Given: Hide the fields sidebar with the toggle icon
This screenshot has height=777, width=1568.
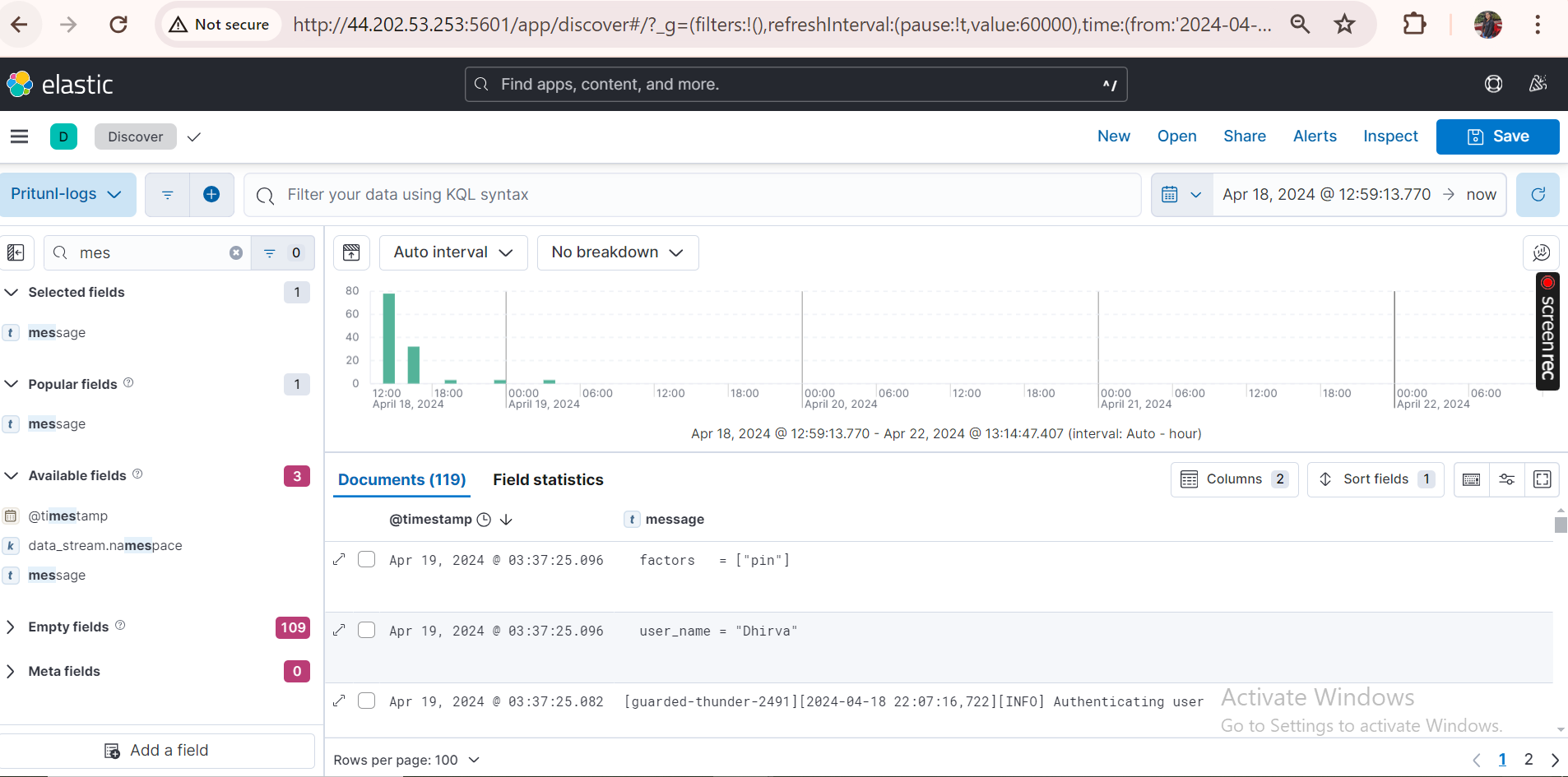Looking at the screenshot, I should click(16, 253).
